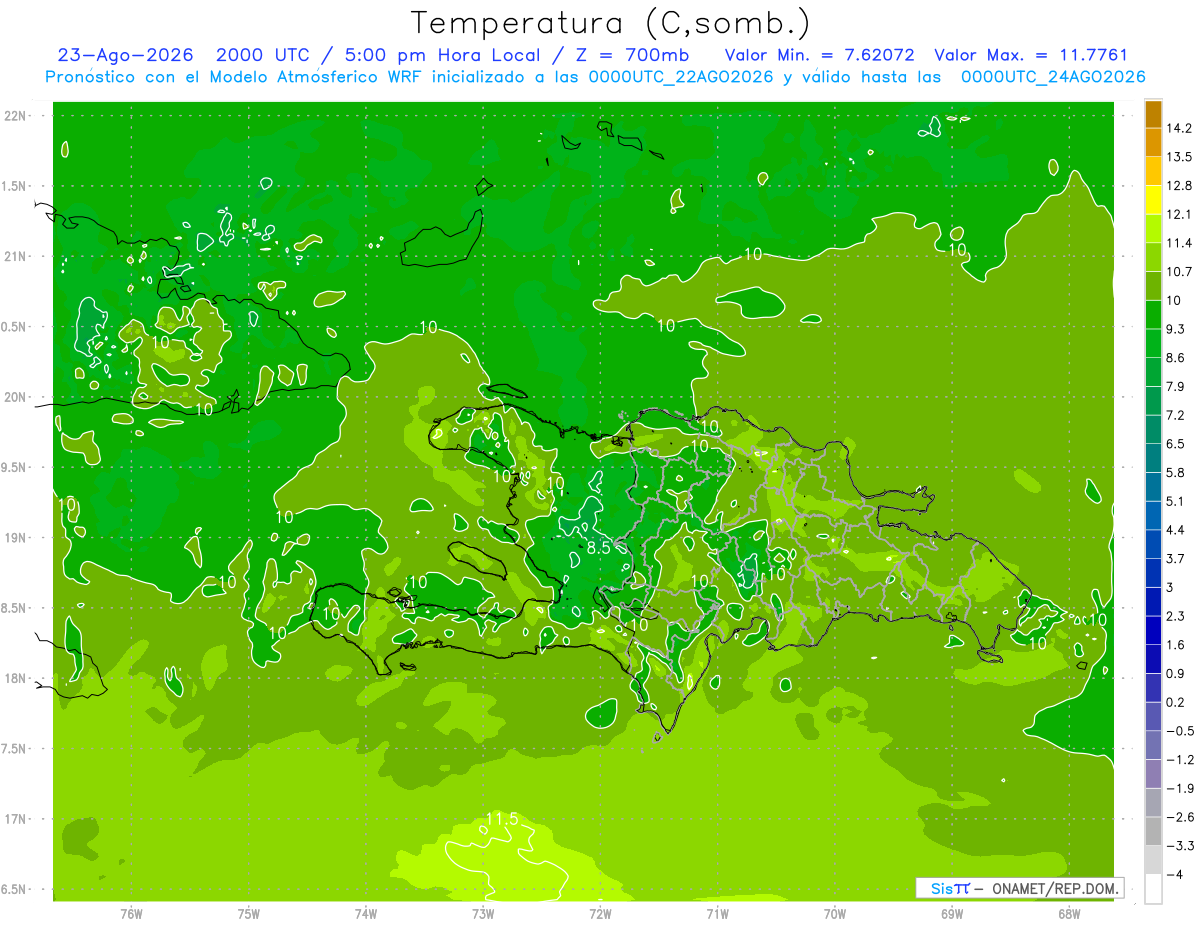Click the '11.4' colorbar value

click(x=1180, y=243)
